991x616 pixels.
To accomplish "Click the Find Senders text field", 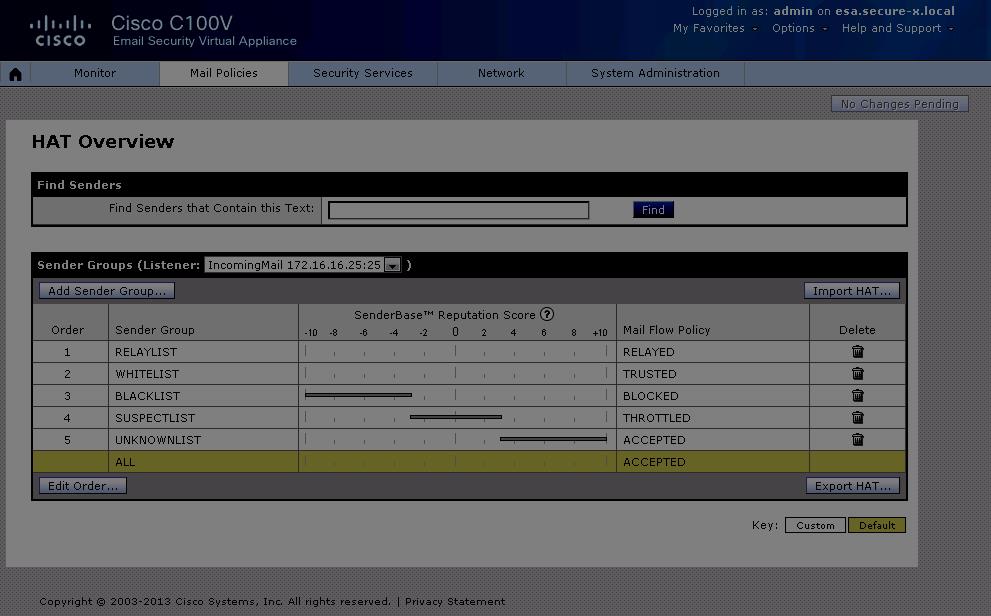I will (x=459, y=210).
